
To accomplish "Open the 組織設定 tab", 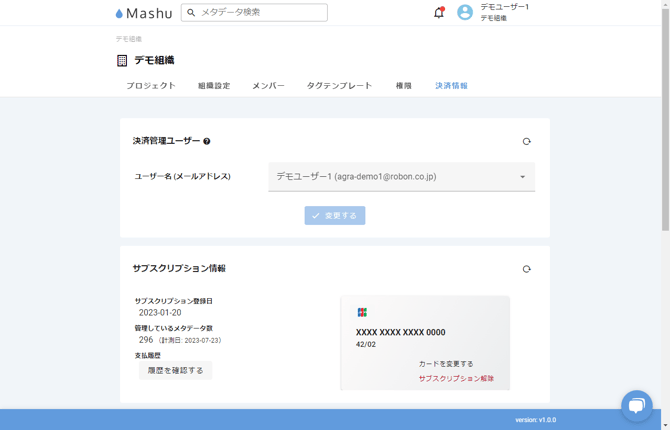I will click(214, 86).
